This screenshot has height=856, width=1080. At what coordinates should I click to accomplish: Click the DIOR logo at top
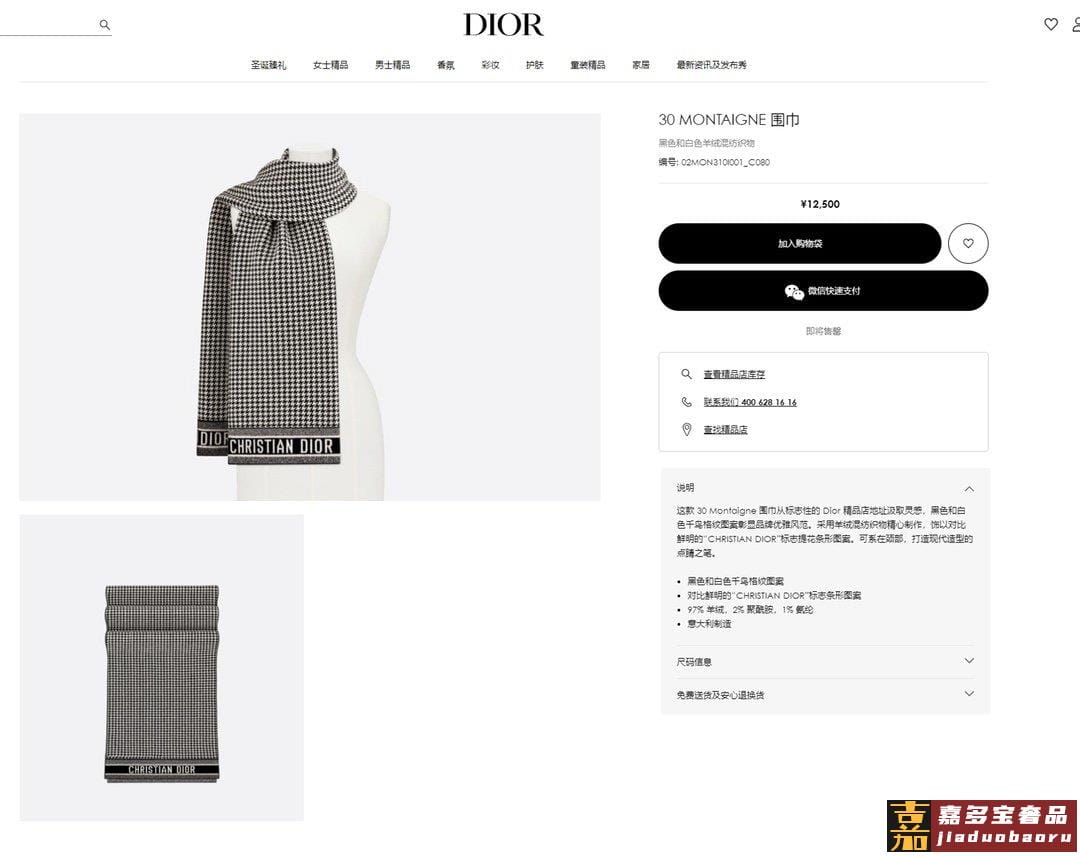pyautogui.click(x=503, y=25)
